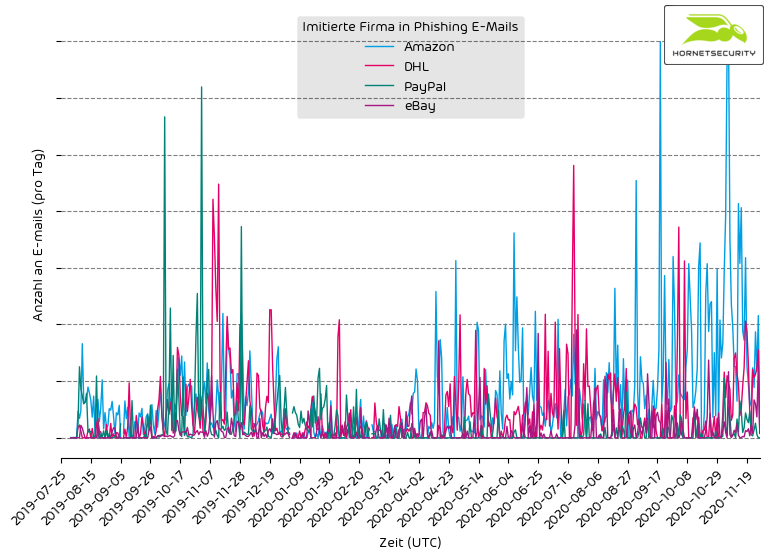
Task: Click the x-axis date 2020-11-19
Action: coord(726,496)
